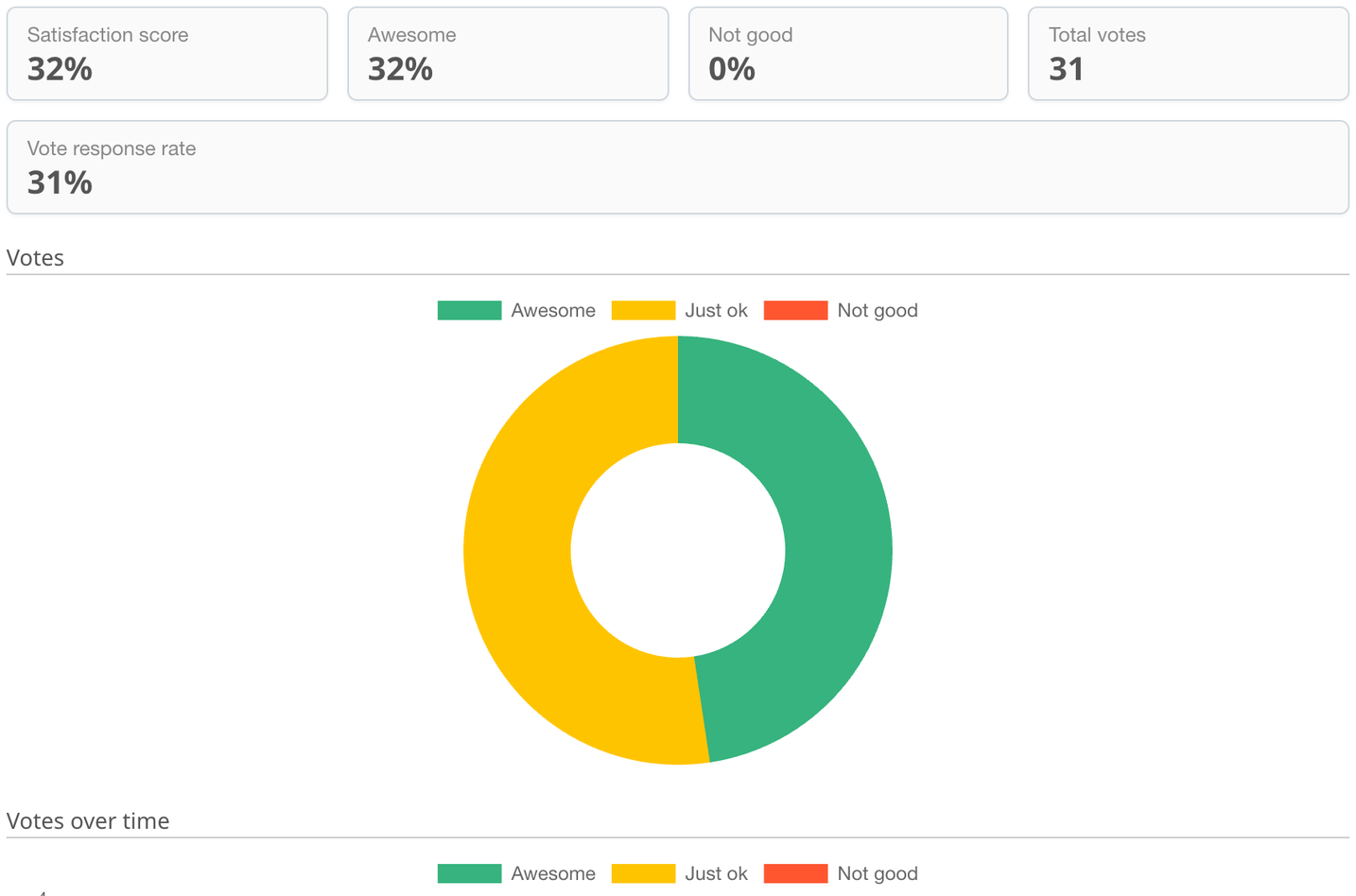Open the Vote response rate card
1356x896 pixels.
pyautogui.click(x=678, y=167)
